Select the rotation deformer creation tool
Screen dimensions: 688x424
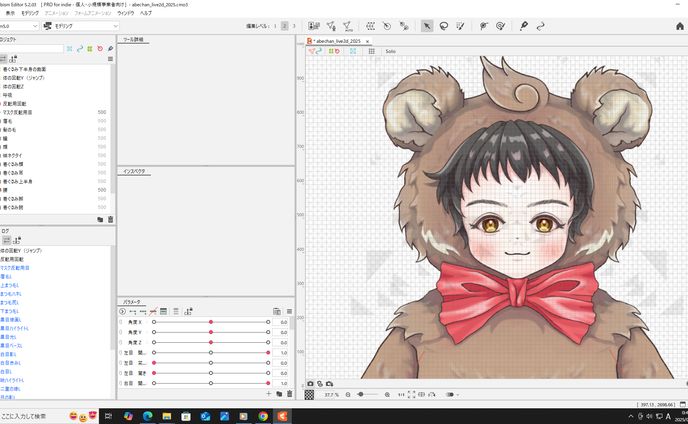click(387, 26)
